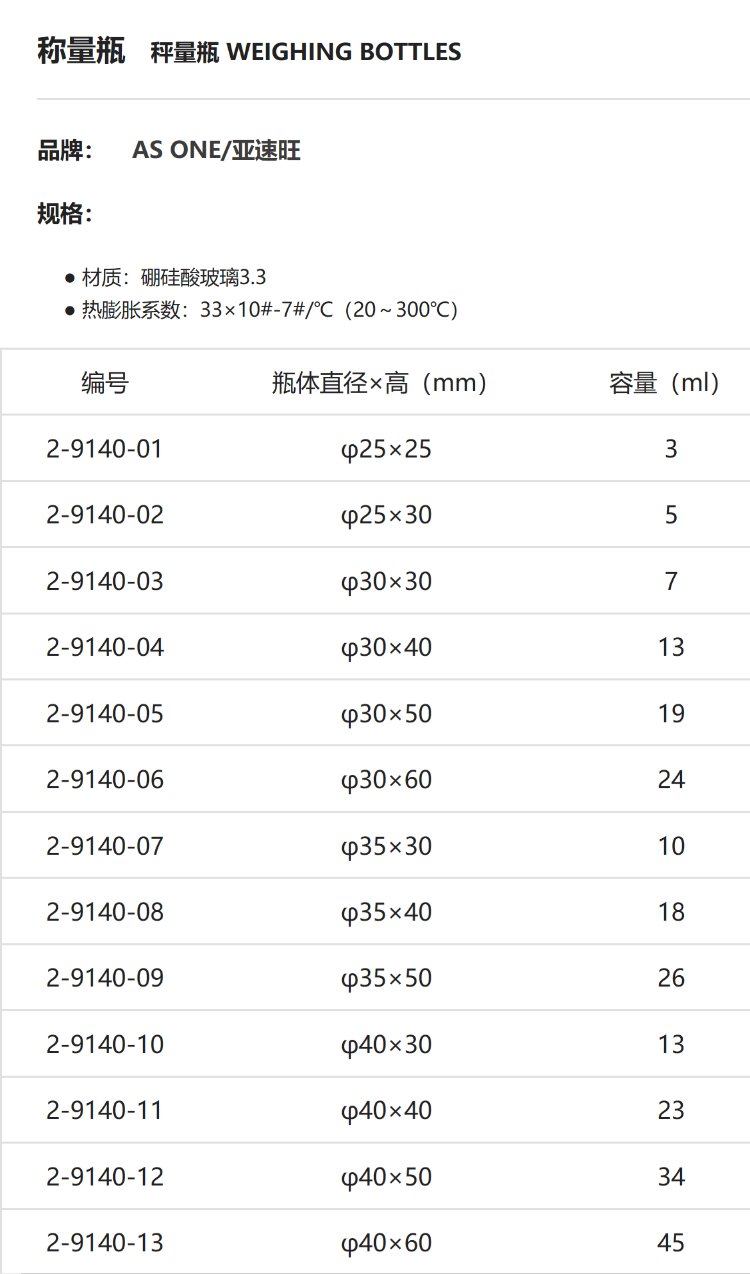Select the AS ONE/亚速旺 brand text
The height and width of the screenshot is (1274, 750).
pos(216,151)
